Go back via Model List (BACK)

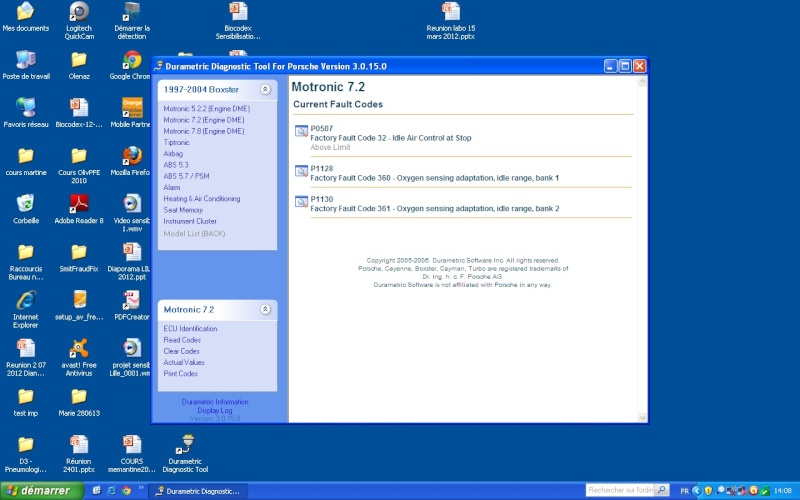(194, 233)
